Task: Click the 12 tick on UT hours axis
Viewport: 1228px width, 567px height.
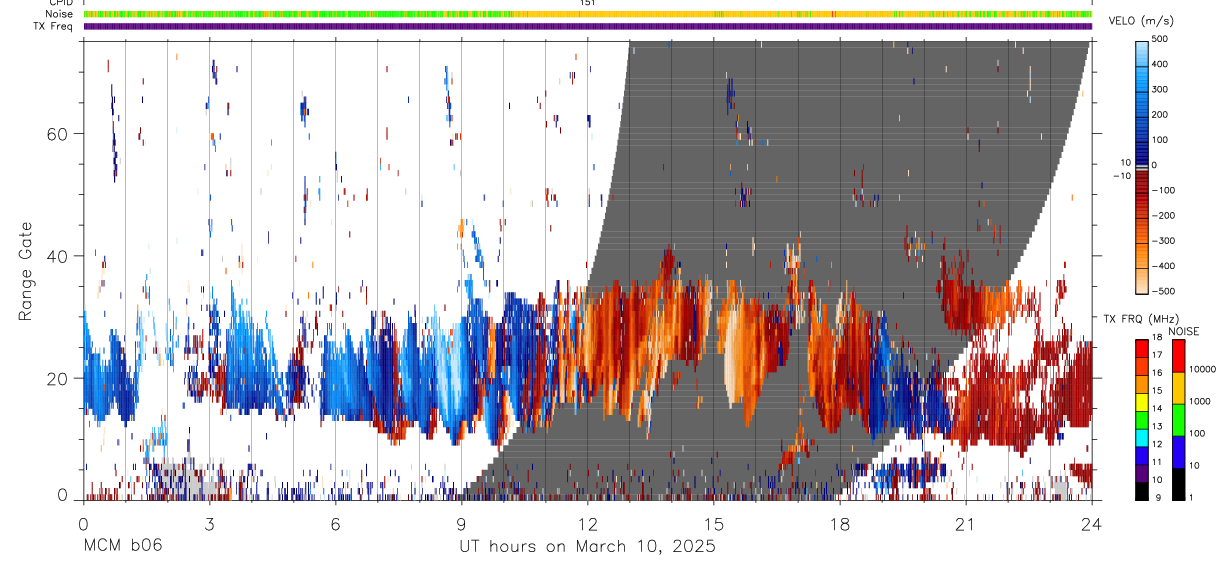Action: [588, 524]
